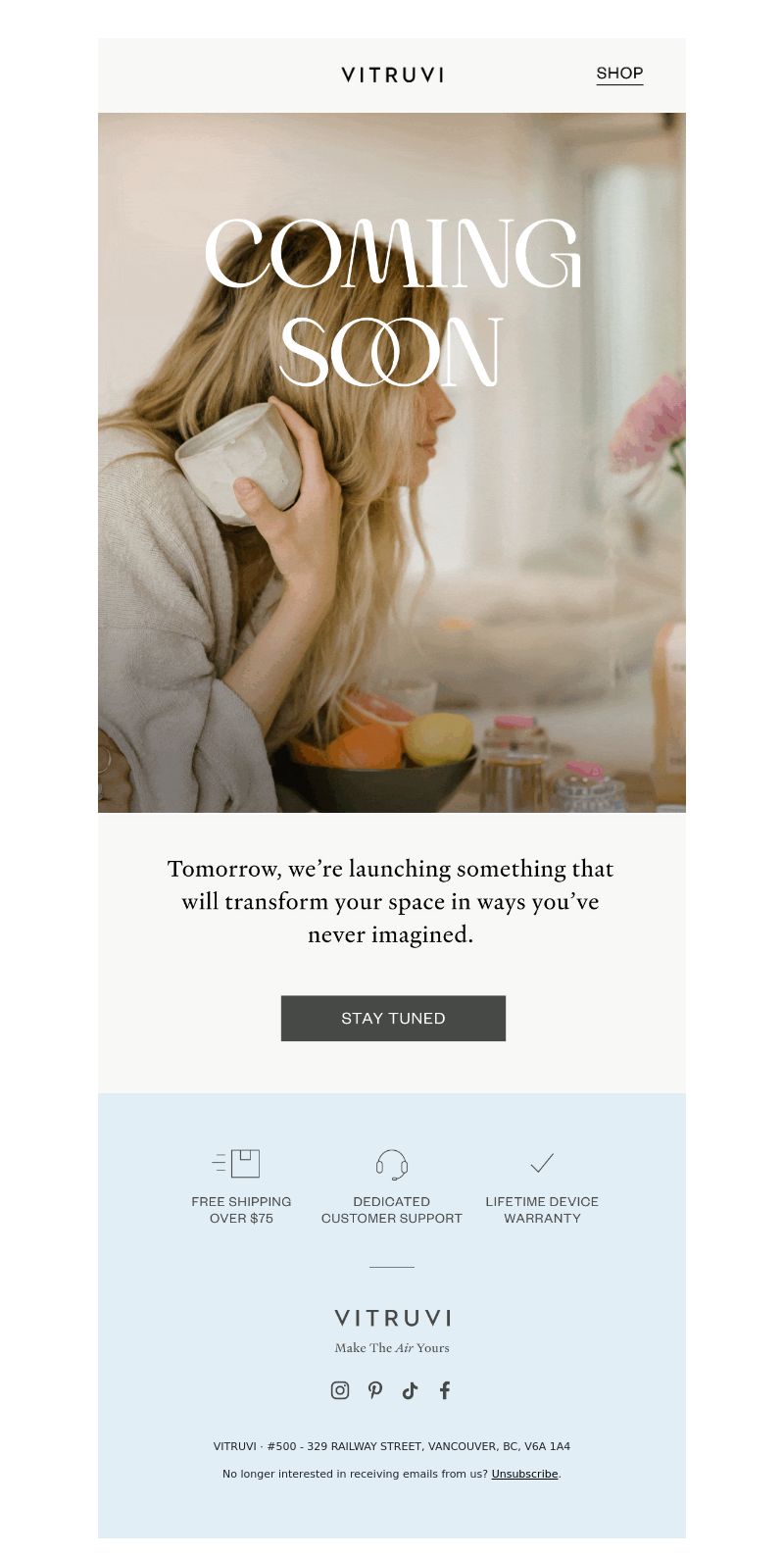Click the free shipping box icon
This screenshot has height=1558, width=784.
point(235,1163)
